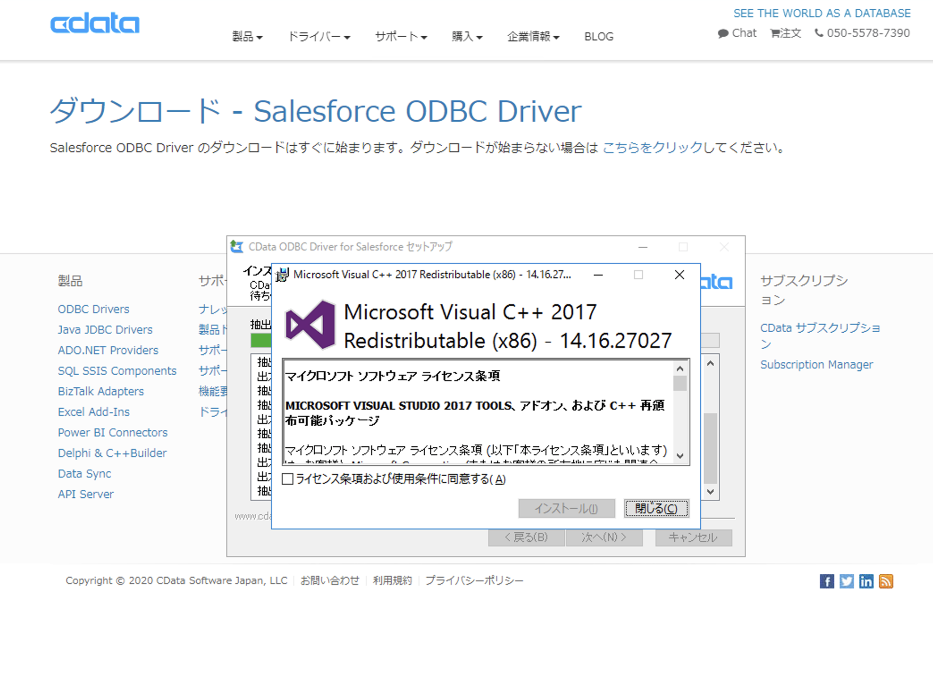Click the CData logo in header
933x689 pixels.
(x=95, y=23)
